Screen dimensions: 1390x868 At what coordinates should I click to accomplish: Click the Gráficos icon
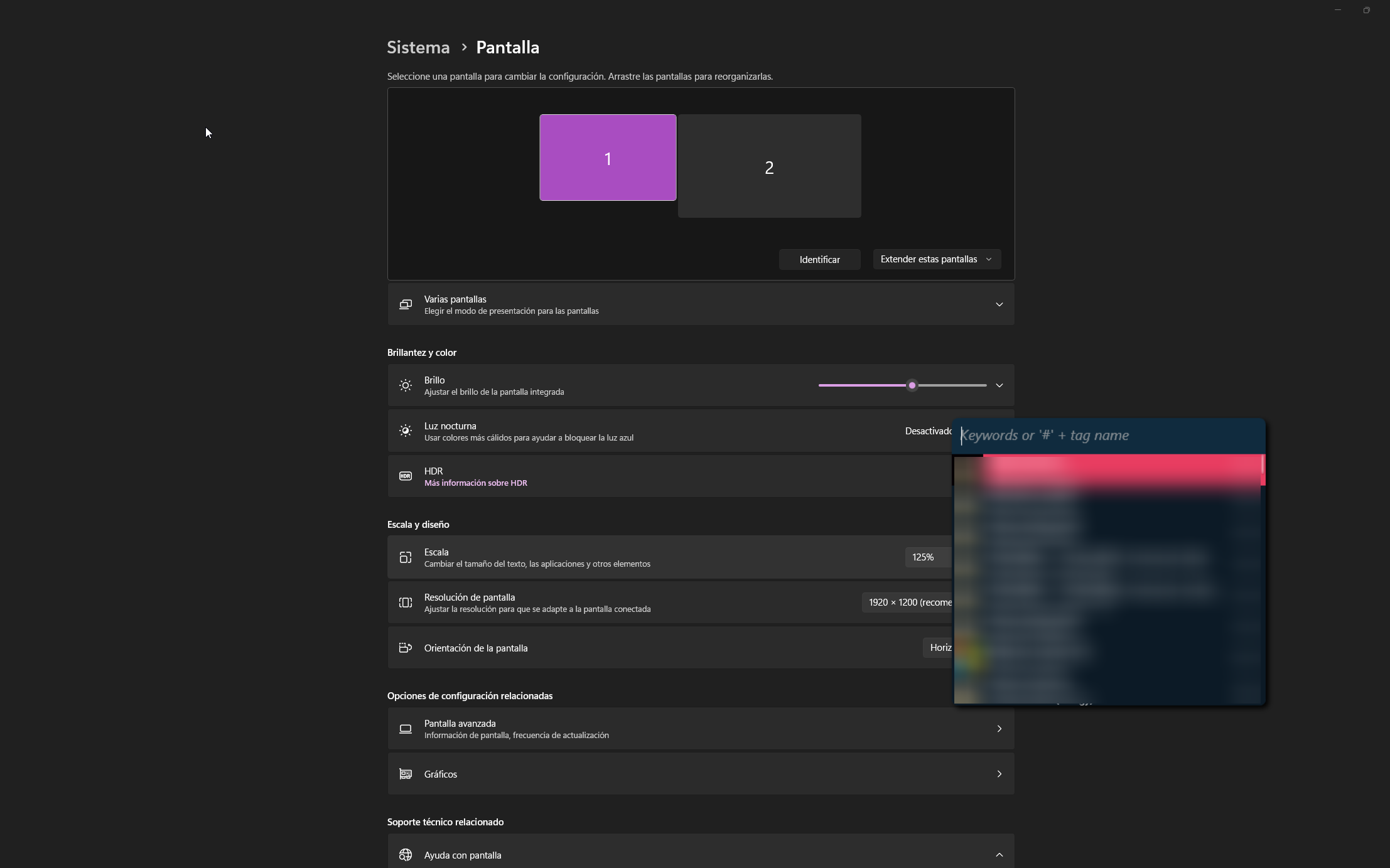coord(406,774)
